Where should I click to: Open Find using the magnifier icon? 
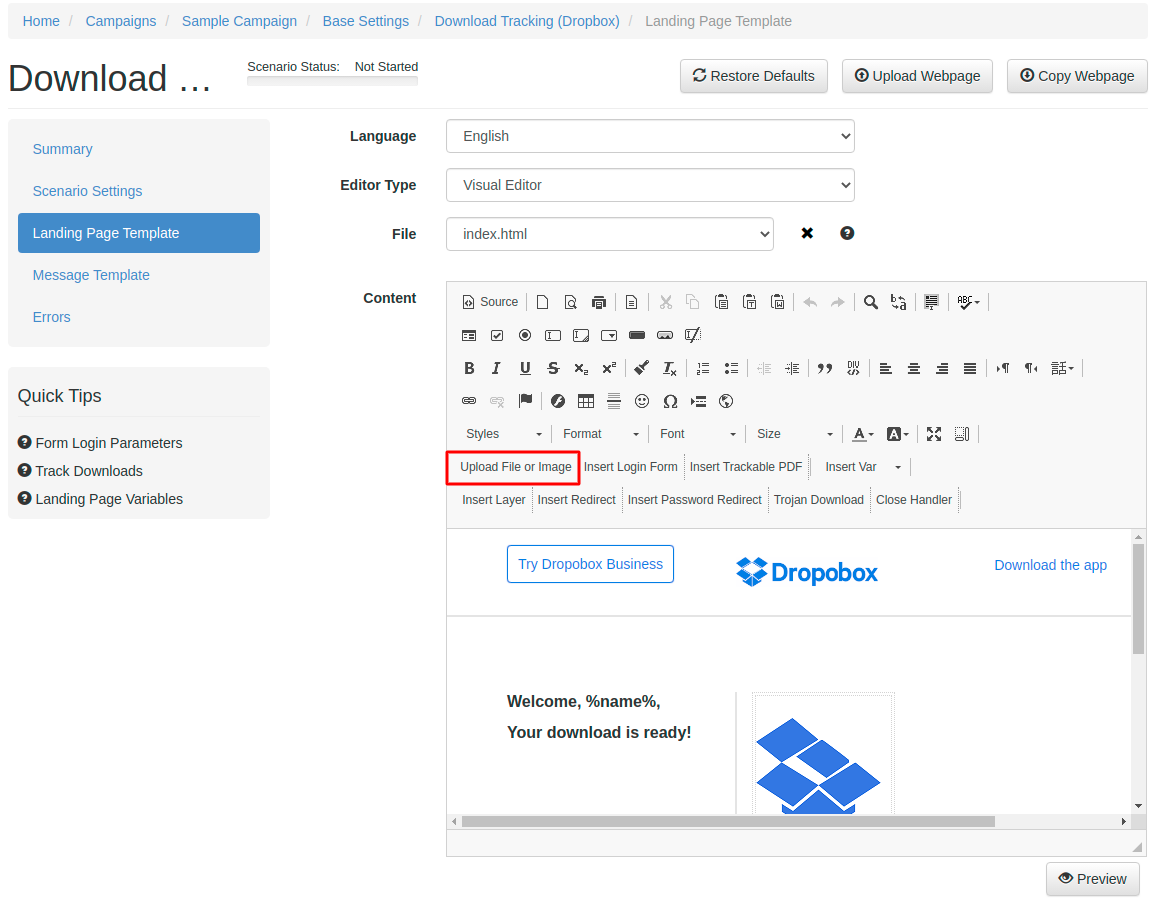tap(871, 302)
